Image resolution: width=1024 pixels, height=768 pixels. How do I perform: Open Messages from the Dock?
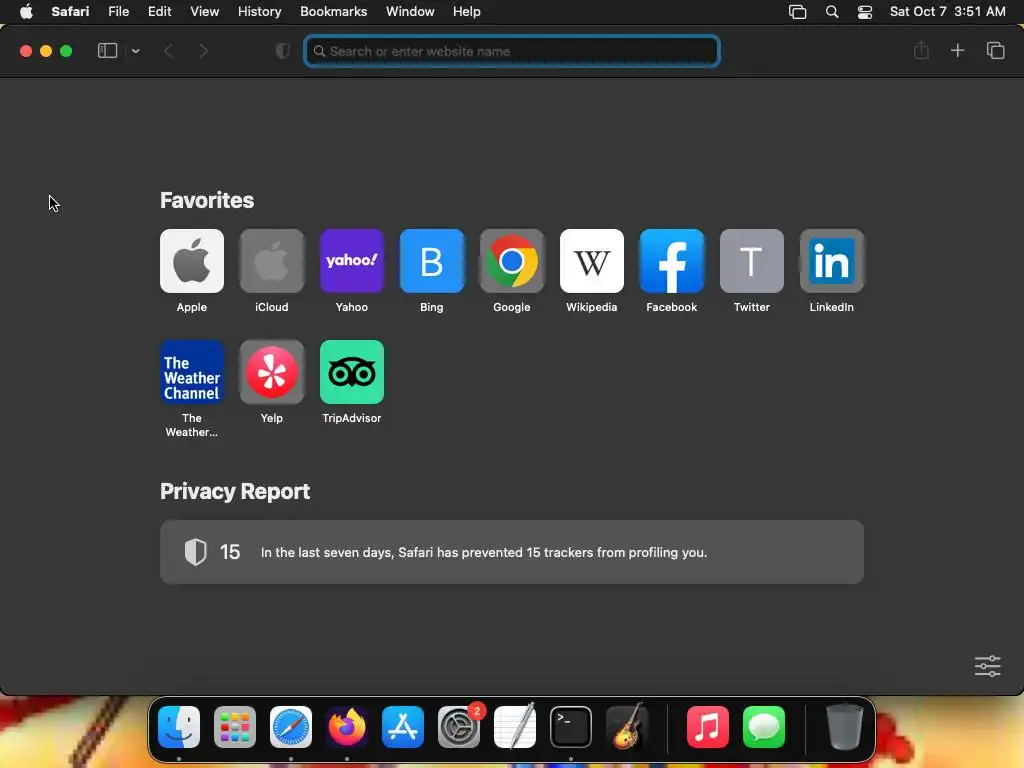coord(764,727)
